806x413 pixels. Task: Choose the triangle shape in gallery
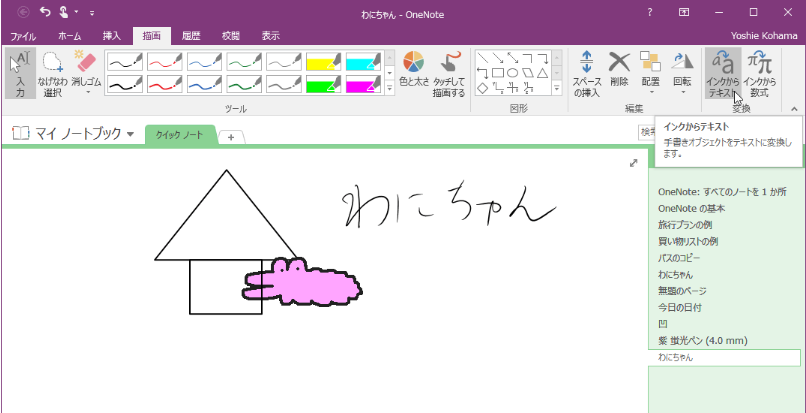coord(542,73)
